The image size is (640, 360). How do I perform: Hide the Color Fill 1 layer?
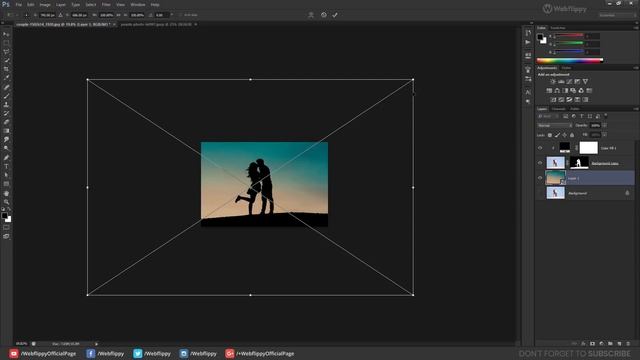click(540, 148)
